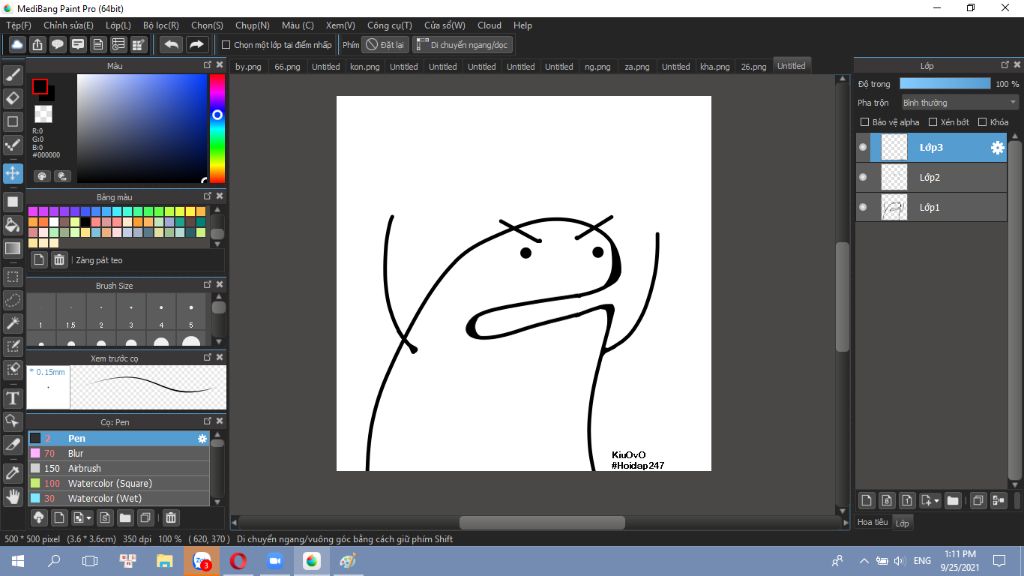1024x576 pixels.
Task: Enable 'Chọn một lớp tại điểm nhấp' checkbox
Action: (x=226, y=45)
